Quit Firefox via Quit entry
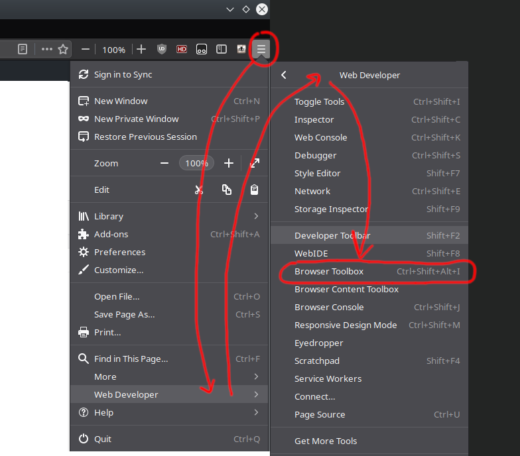This screenshot has height=456, width=520. coord(169,439)
